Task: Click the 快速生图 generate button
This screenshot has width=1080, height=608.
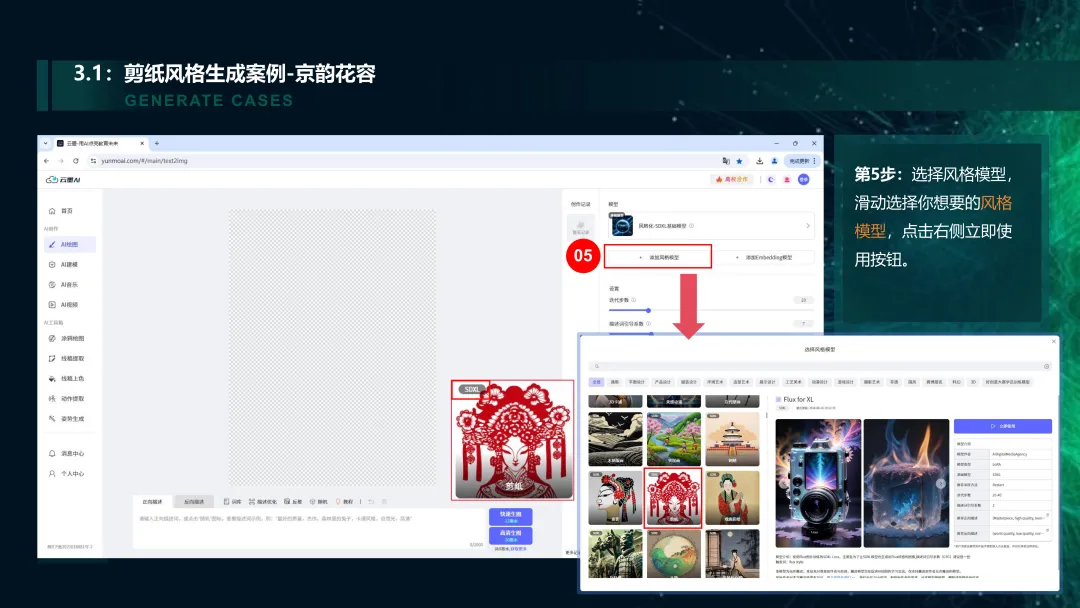Action: pyautogui.click(x=510, y=516)
